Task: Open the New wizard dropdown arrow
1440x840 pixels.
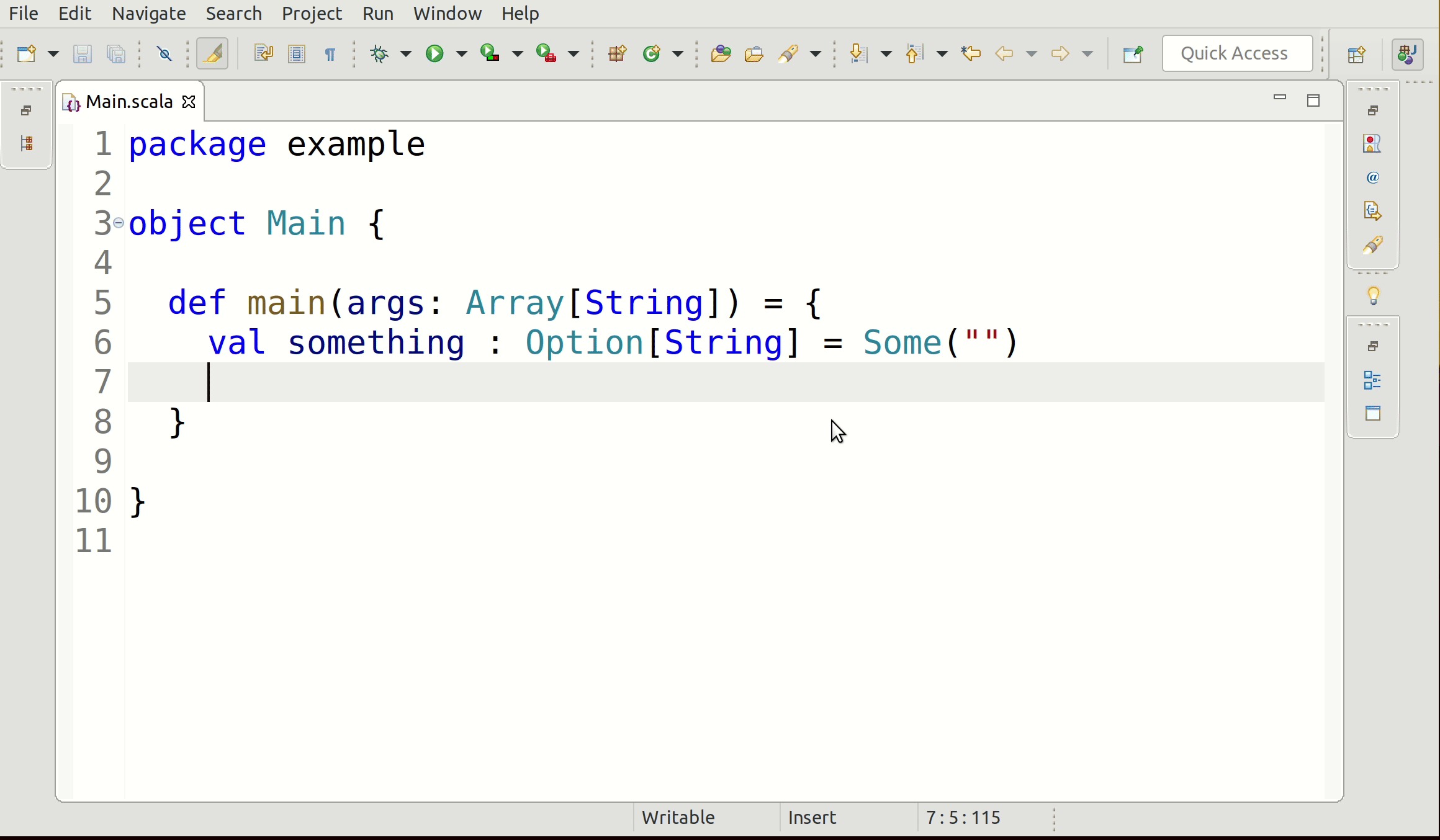Action: 53,54
